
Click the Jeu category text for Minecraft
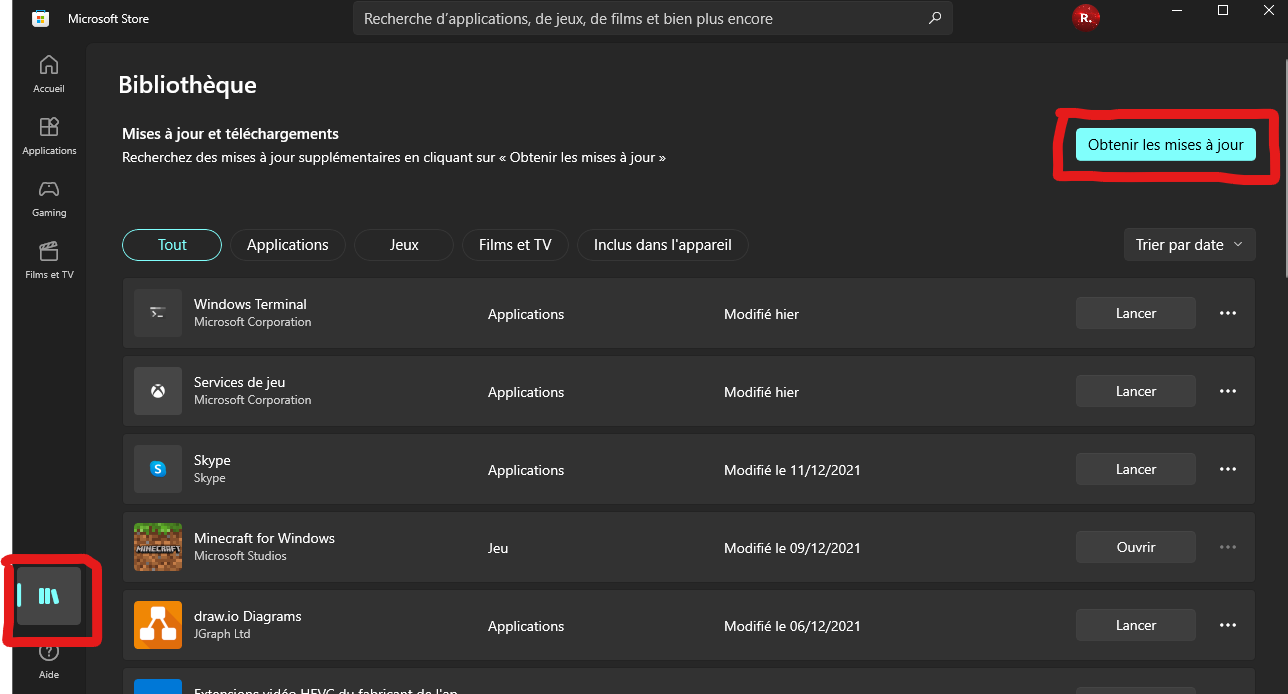[498, 548]
